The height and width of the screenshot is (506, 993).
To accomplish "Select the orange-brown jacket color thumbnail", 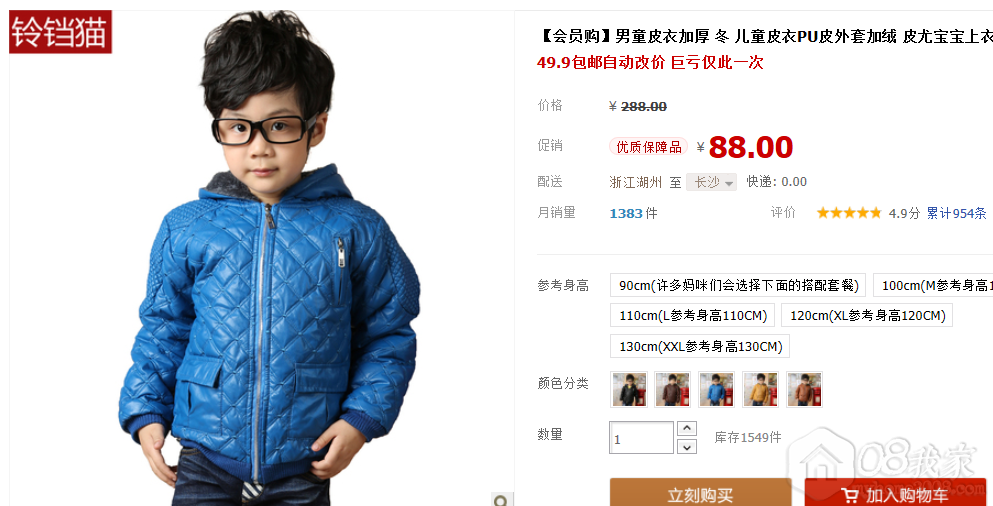I will [x=804, y=389].
